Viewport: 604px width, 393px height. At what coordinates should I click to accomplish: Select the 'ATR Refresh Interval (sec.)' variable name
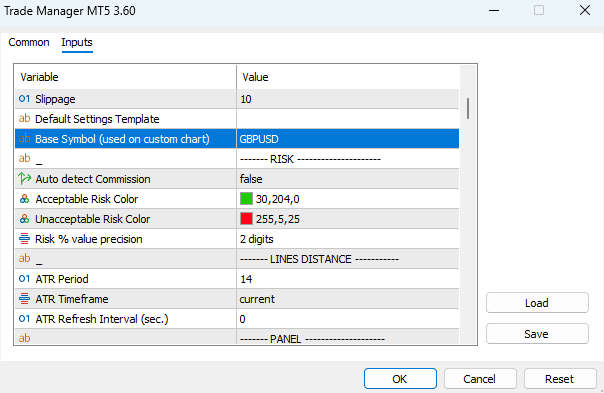(x=102, y=319)
